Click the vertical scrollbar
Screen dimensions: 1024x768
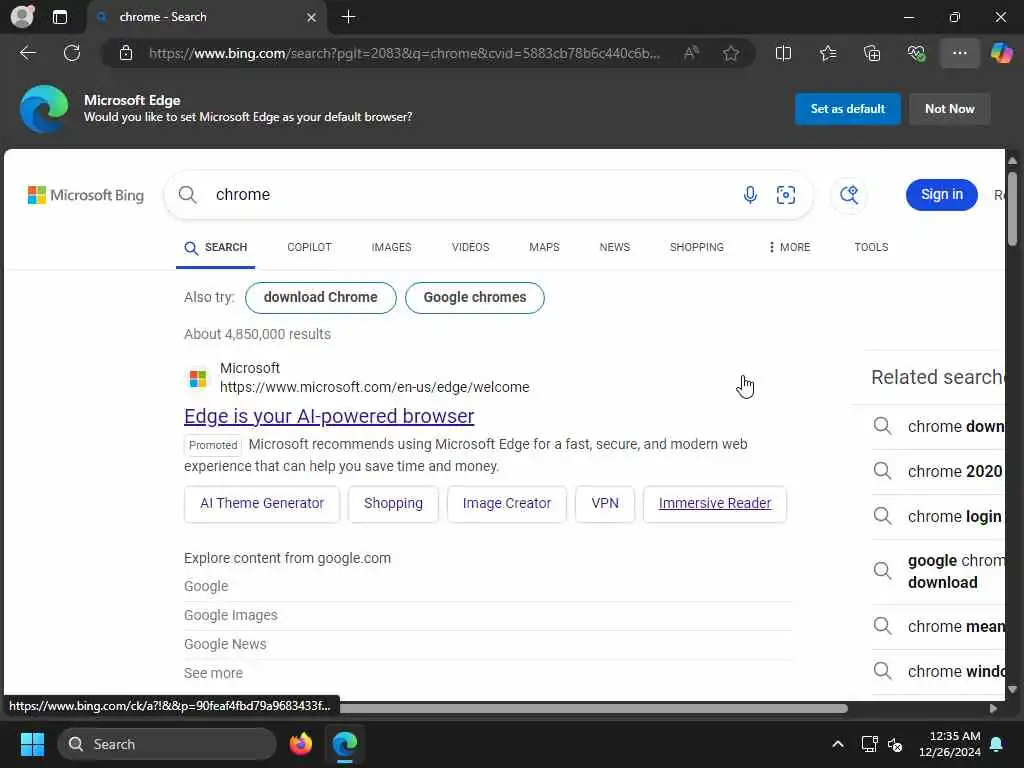[1012, 209]
